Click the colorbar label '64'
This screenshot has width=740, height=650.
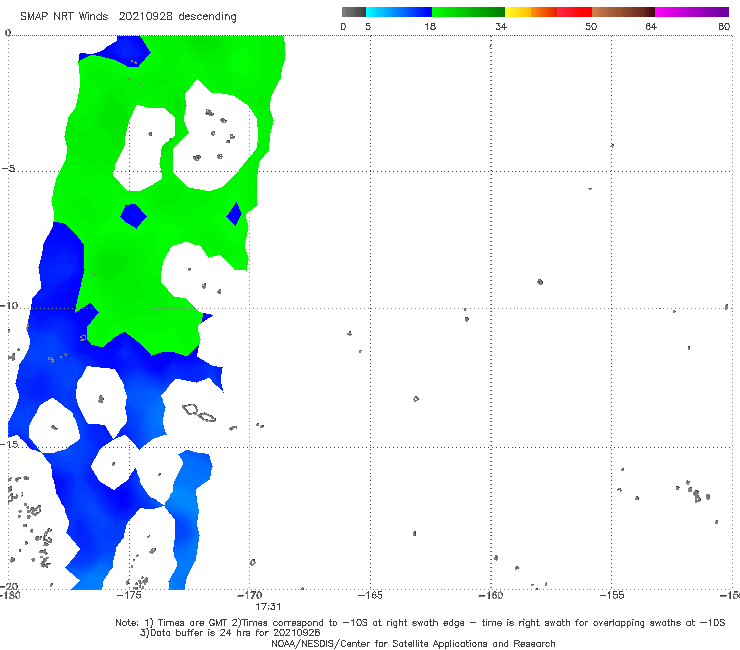(x=651, y=27)
